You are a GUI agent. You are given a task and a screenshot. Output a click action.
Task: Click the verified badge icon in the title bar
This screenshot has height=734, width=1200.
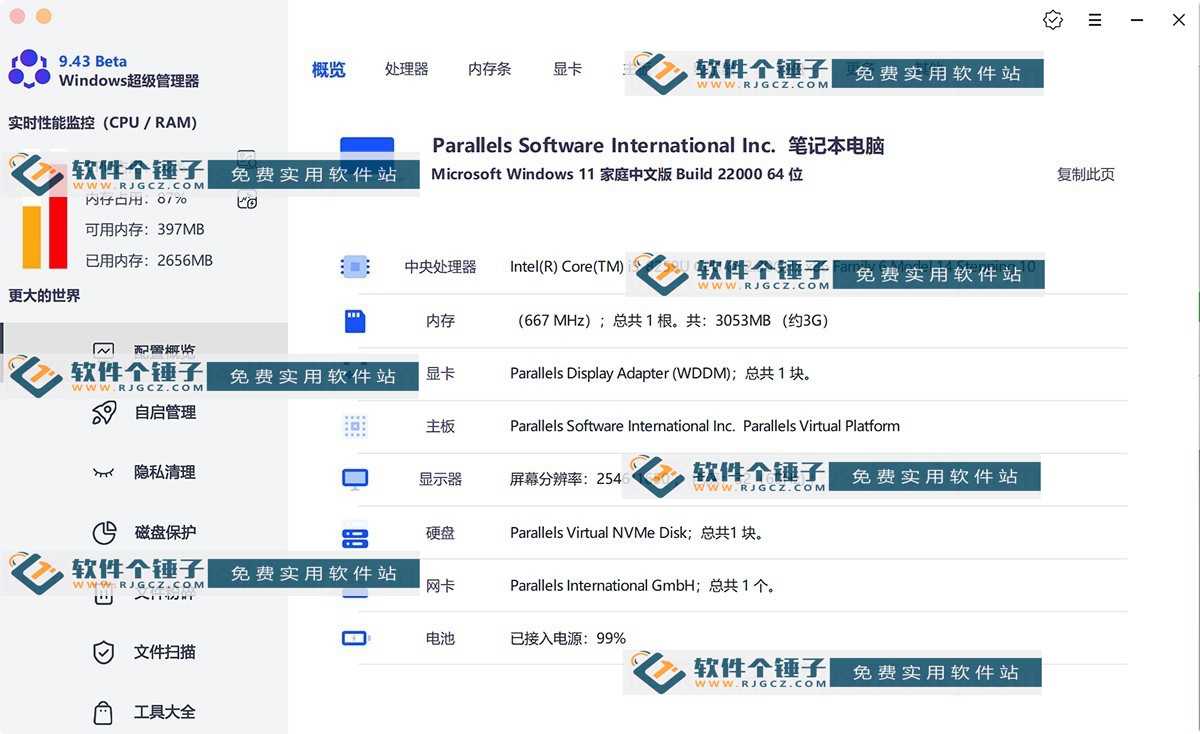[1053, 20]
